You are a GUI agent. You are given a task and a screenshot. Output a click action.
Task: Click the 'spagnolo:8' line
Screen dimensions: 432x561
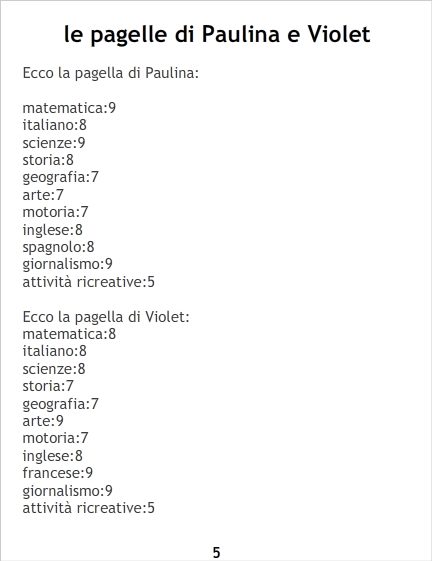[58, 247]
